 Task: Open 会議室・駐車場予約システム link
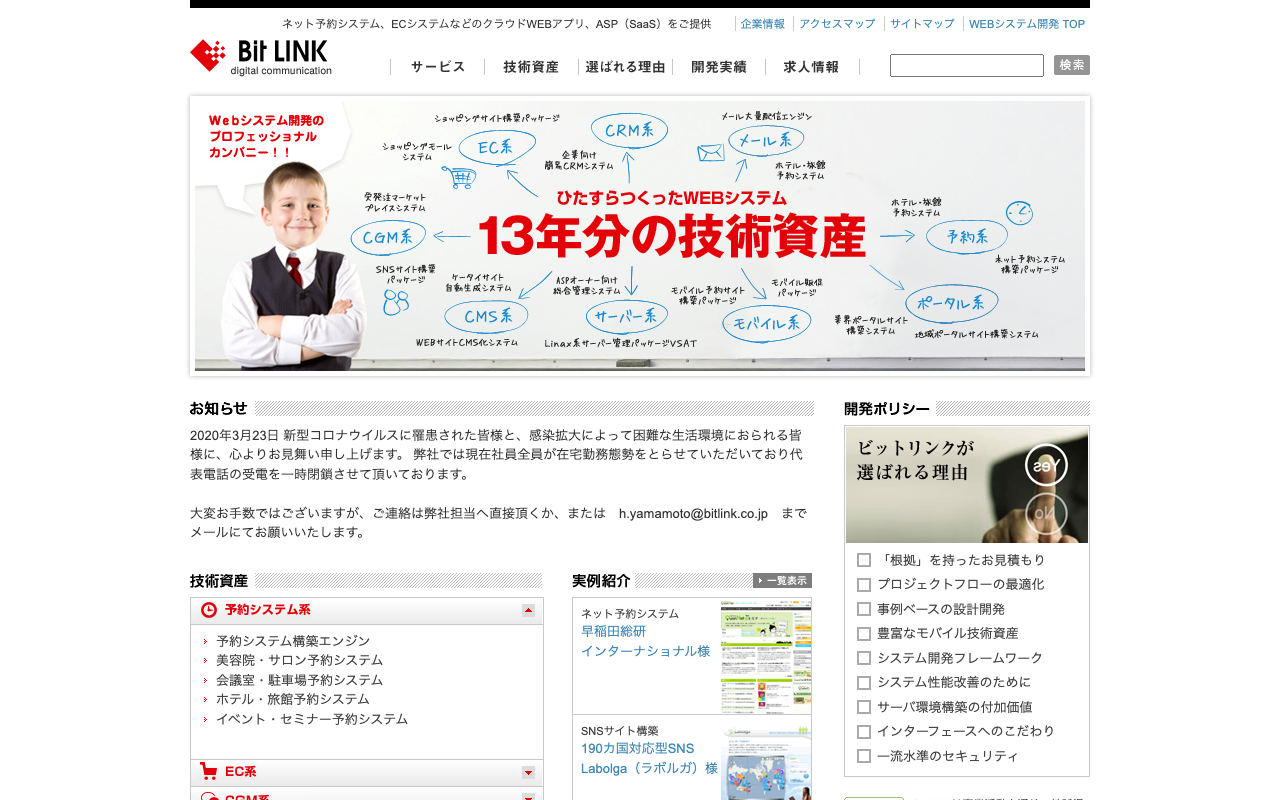click(x=299, y=680)
